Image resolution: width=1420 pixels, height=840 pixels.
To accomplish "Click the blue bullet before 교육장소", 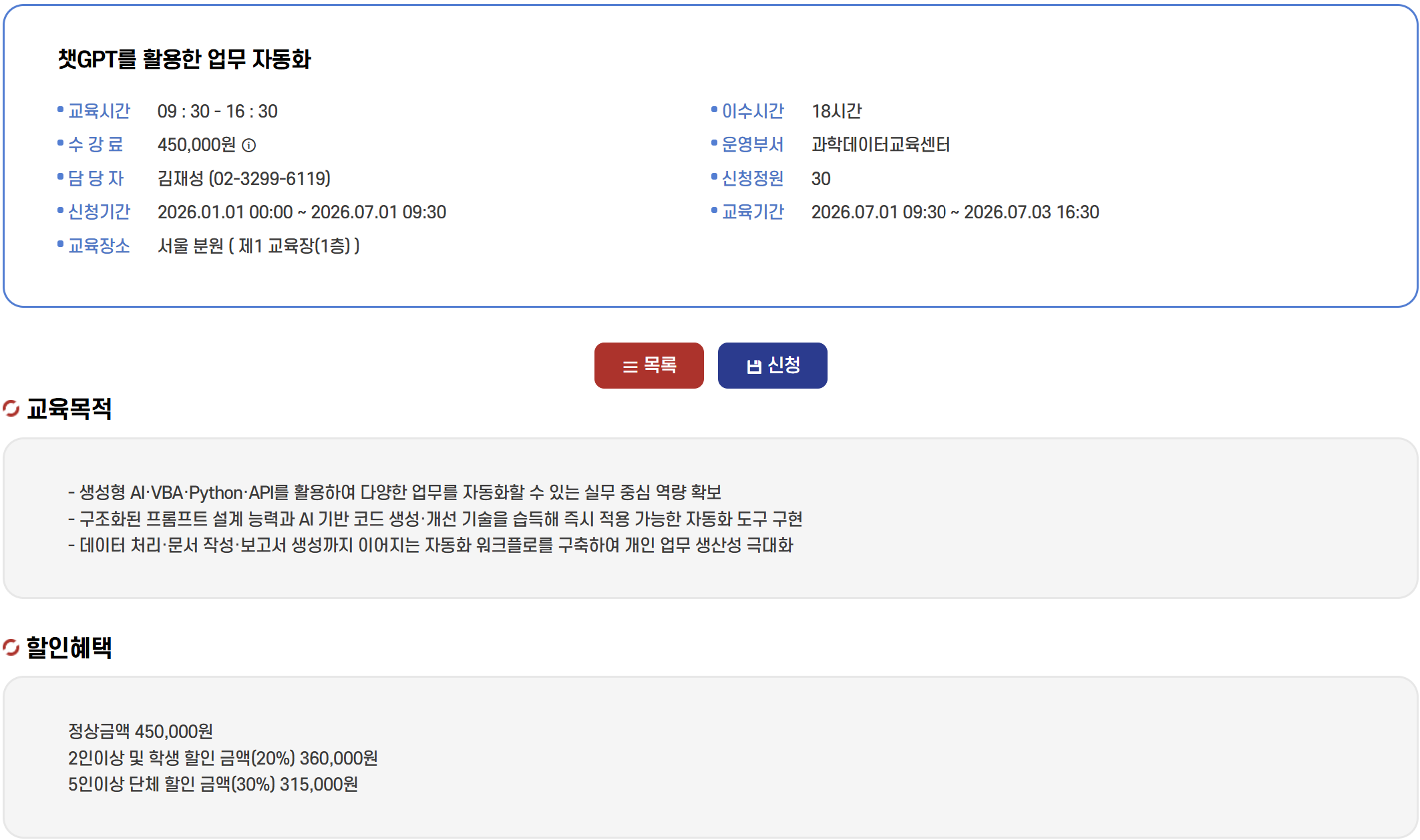I will tap(60, 244).
